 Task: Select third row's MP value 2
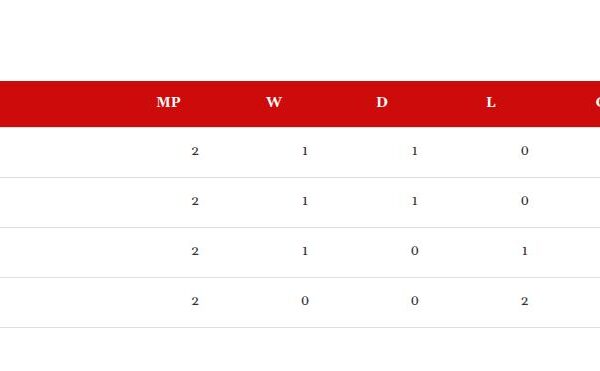pos(195,251)
